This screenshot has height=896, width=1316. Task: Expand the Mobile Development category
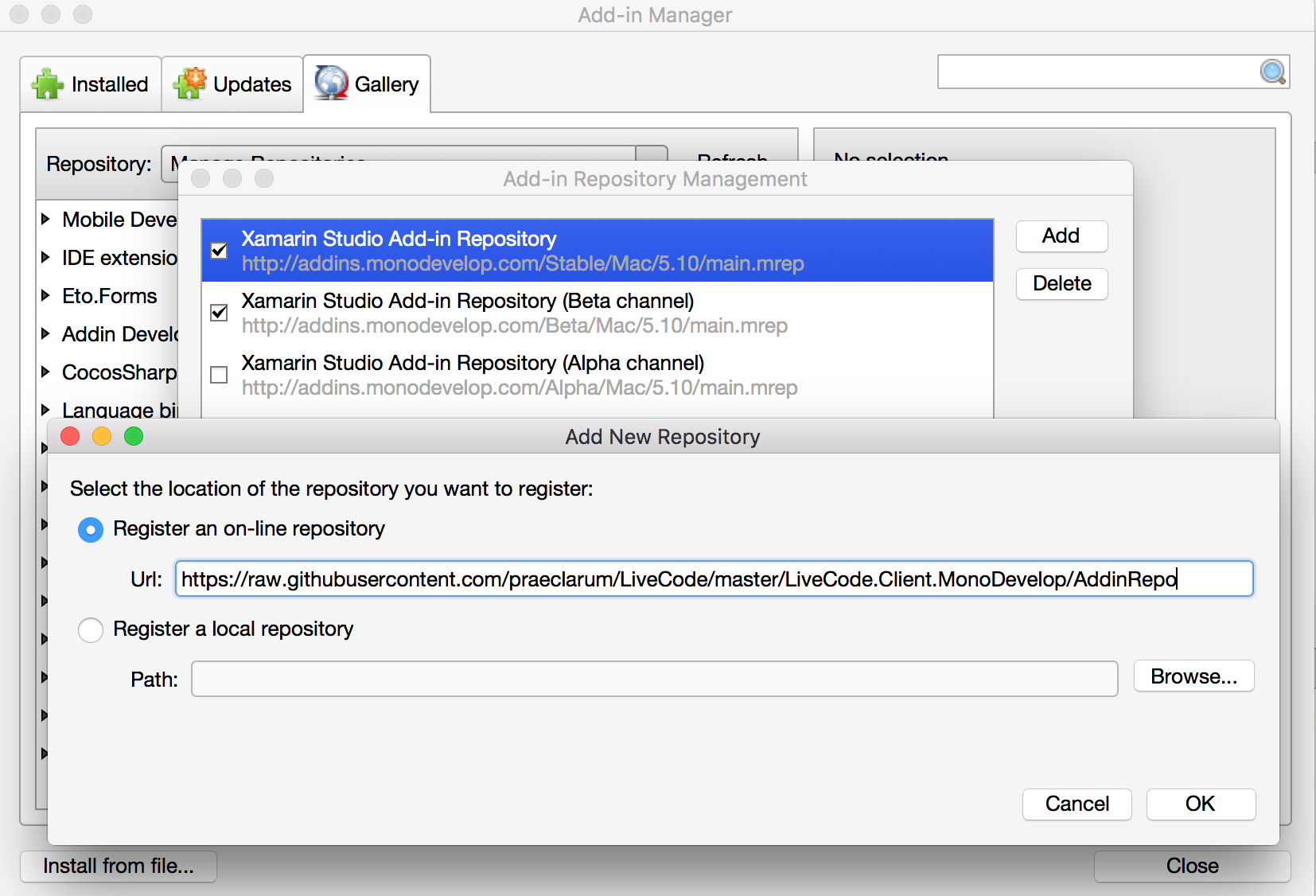click(x=45, y=219)
